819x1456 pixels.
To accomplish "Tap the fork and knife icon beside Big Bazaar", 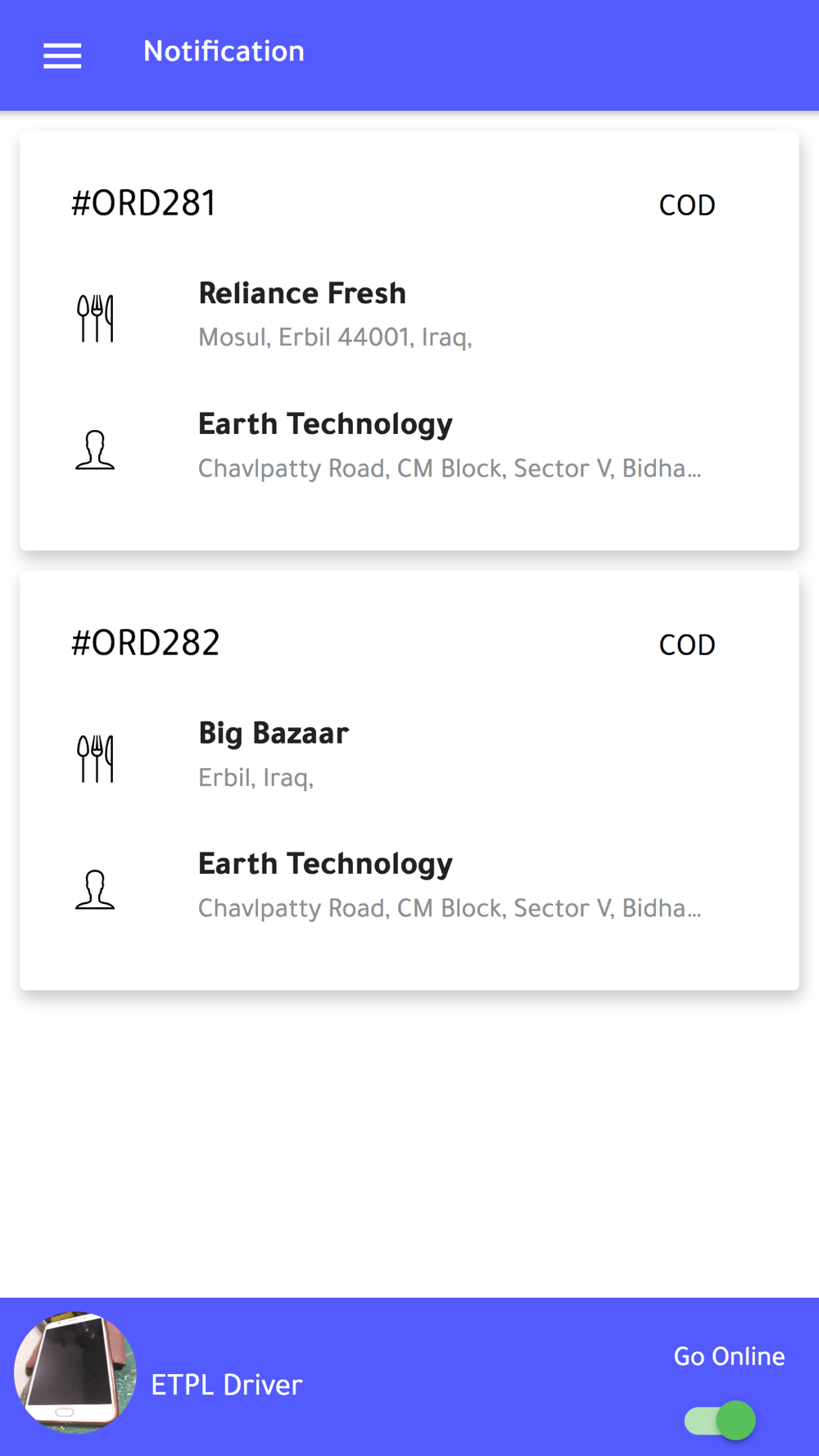I will click(x=95, y=758).
